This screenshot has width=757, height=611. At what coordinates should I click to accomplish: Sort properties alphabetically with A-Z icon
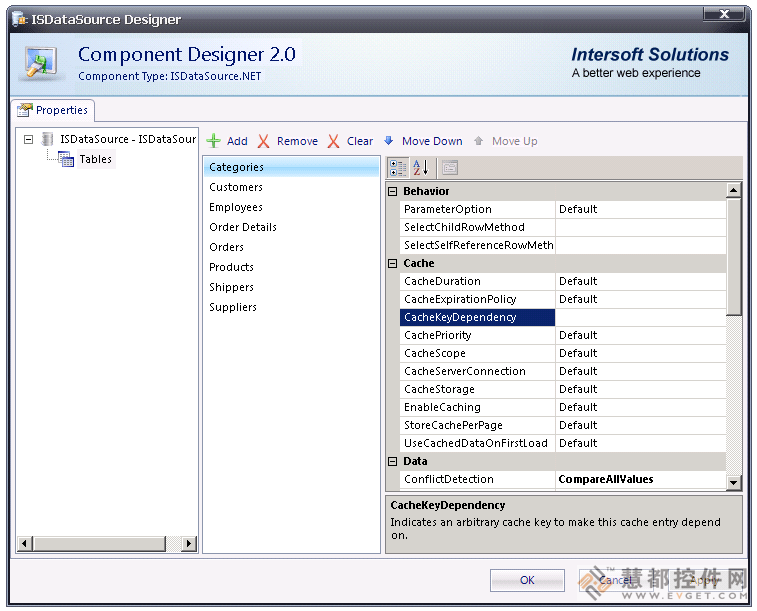(x=421, y=167)
